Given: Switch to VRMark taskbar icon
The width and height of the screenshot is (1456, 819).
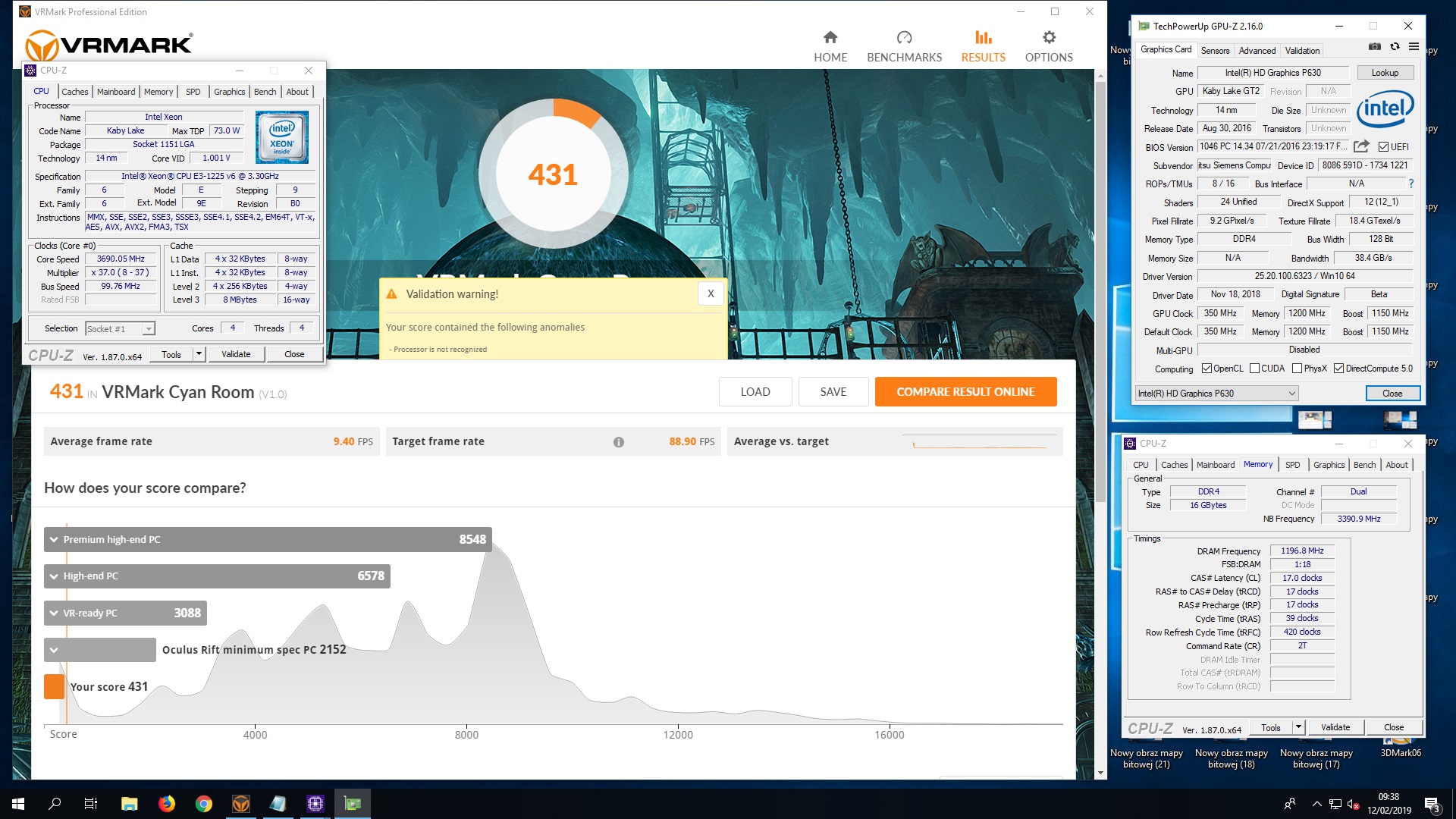Looking at the screenshot, I should click(241, 804).
